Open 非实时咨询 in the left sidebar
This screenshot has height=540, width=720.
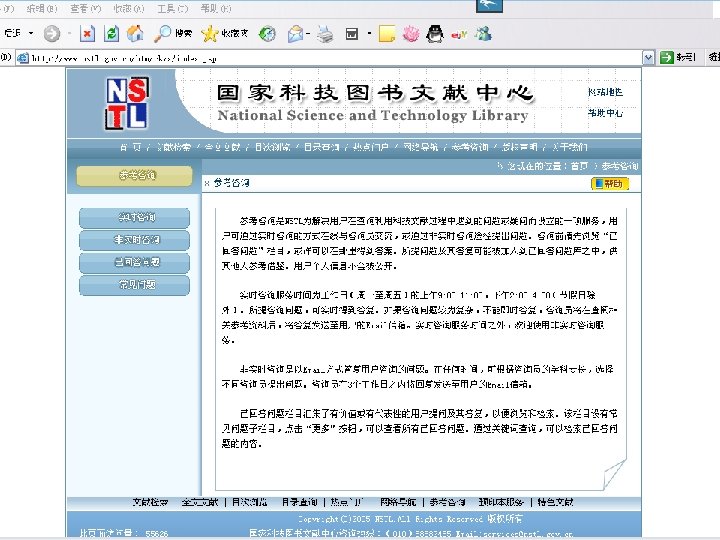(134, 240)
